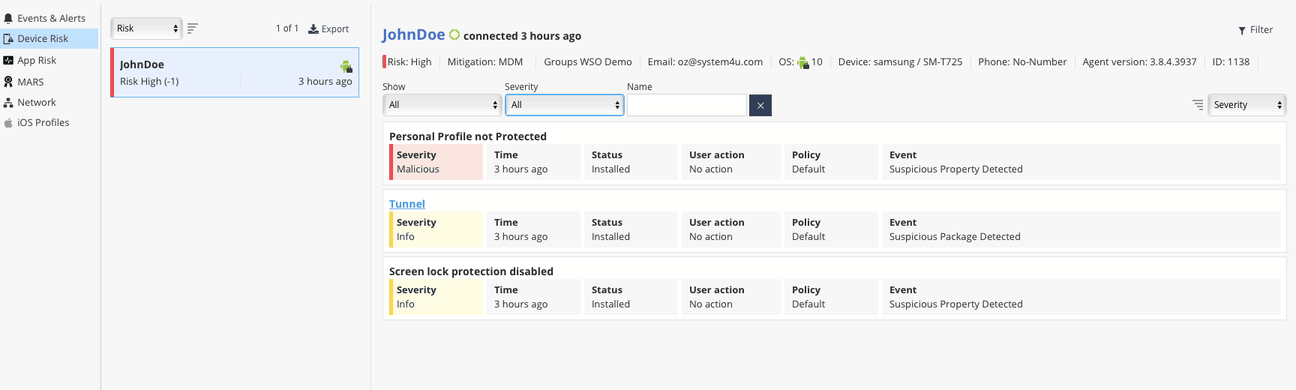Open the Risk sort dropdown in device list

point(146,29)
